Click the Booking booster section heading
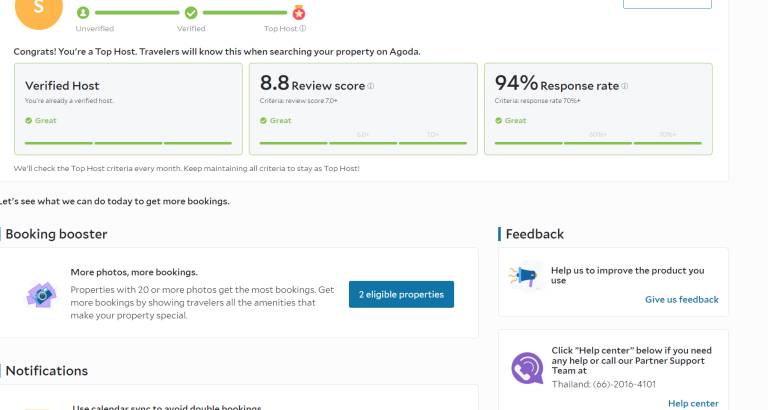 (x=56, y=234)
